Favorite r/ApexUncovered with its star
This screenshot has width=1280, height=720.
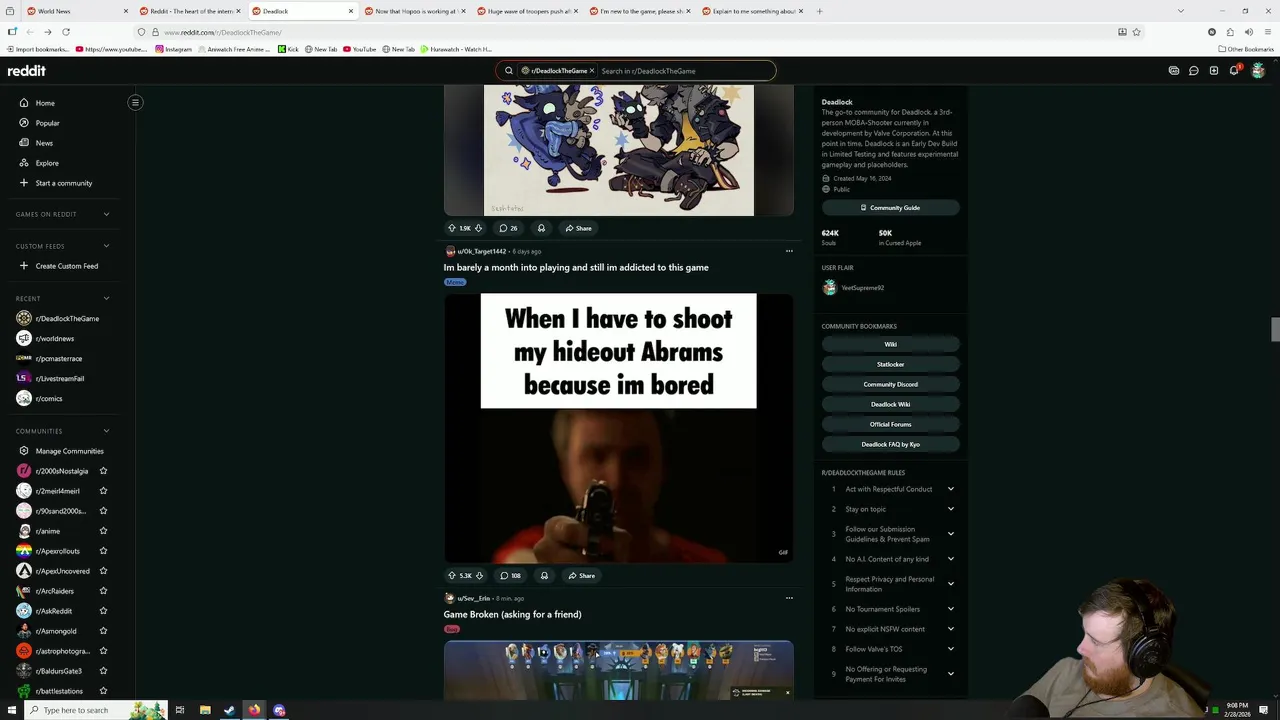pos(103,571)
